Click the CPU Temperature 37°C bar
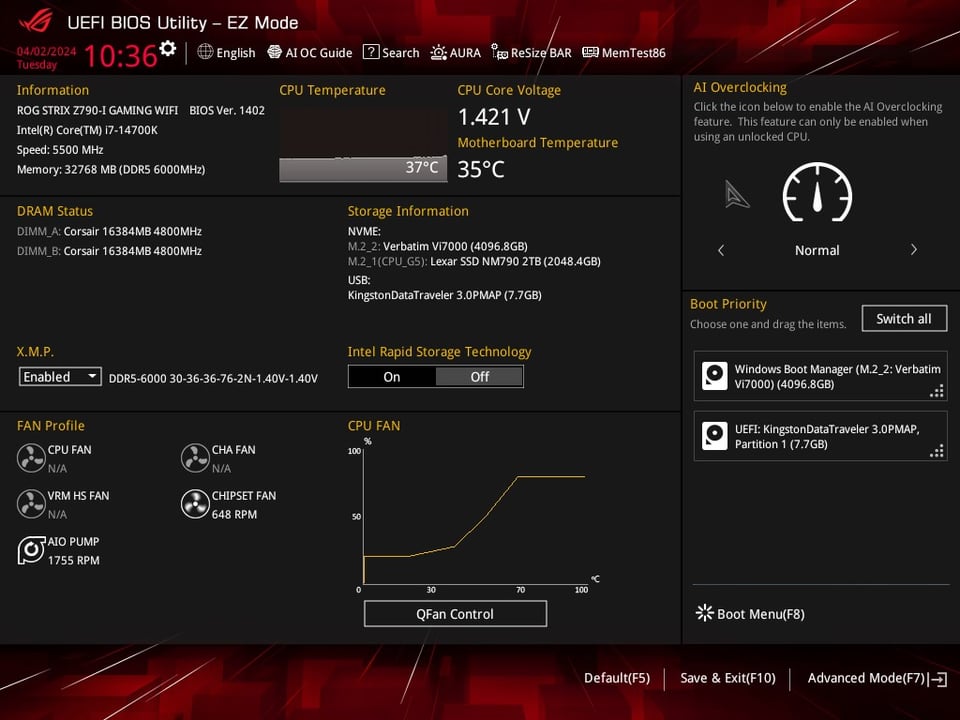The image size is (960, 720). (363, 170)
